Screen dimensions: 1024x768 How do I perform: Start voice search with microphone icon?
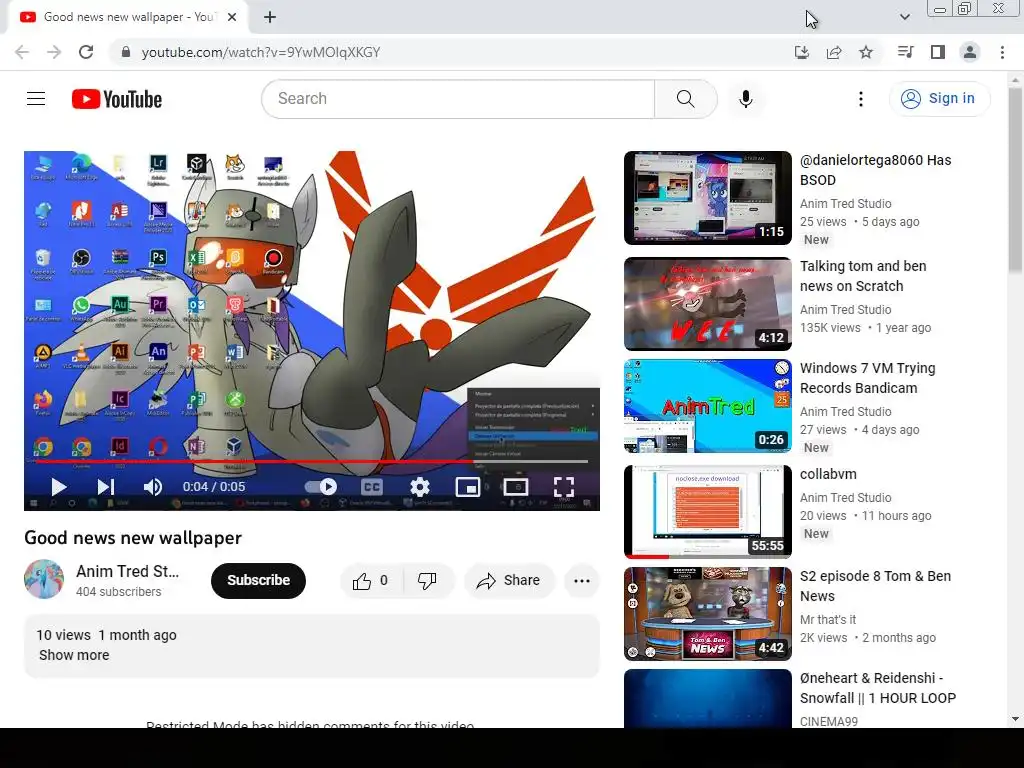746,99
